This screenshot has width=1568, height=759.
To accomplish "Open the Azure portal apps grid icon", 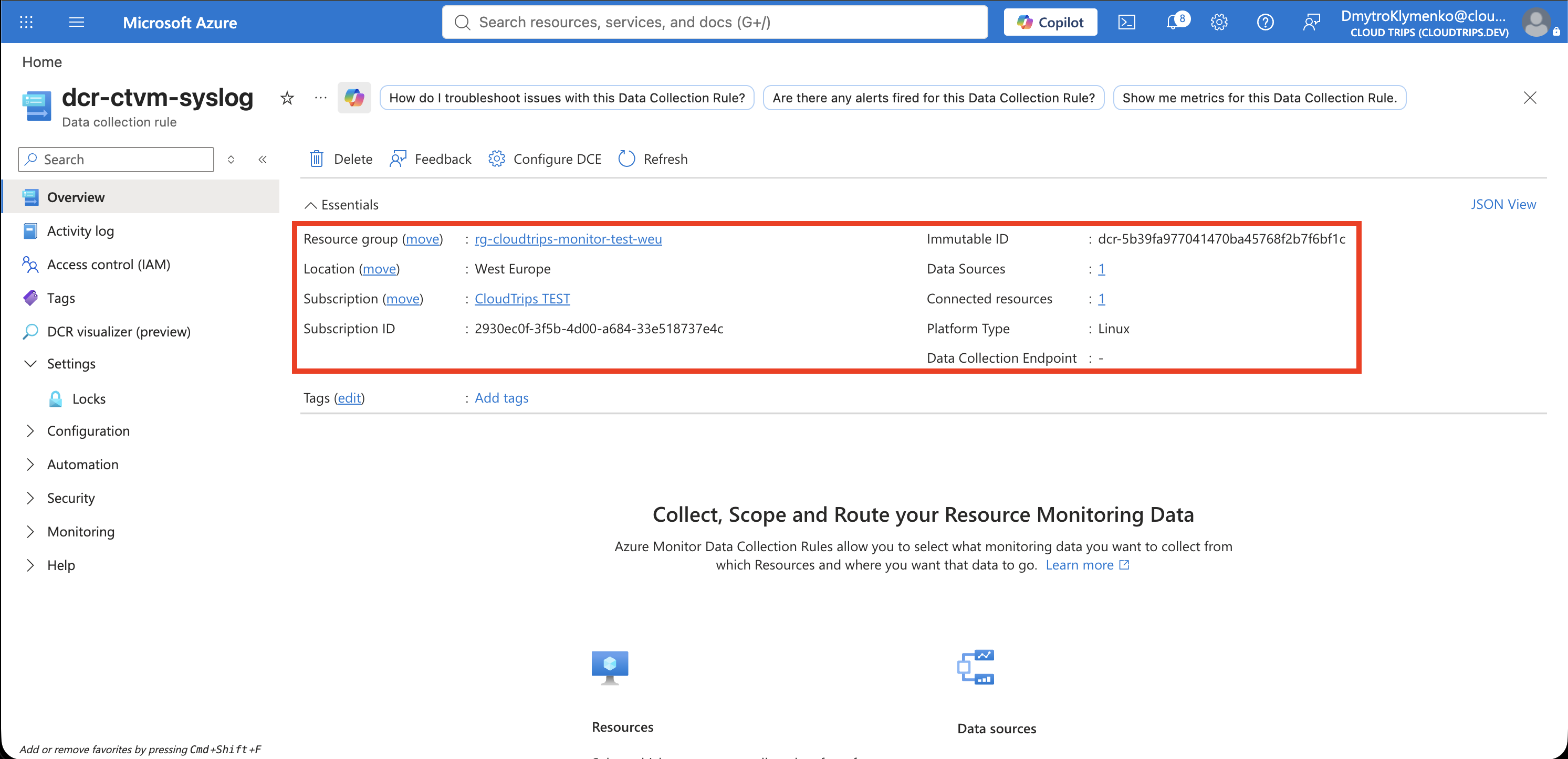I will click(26, 23).
